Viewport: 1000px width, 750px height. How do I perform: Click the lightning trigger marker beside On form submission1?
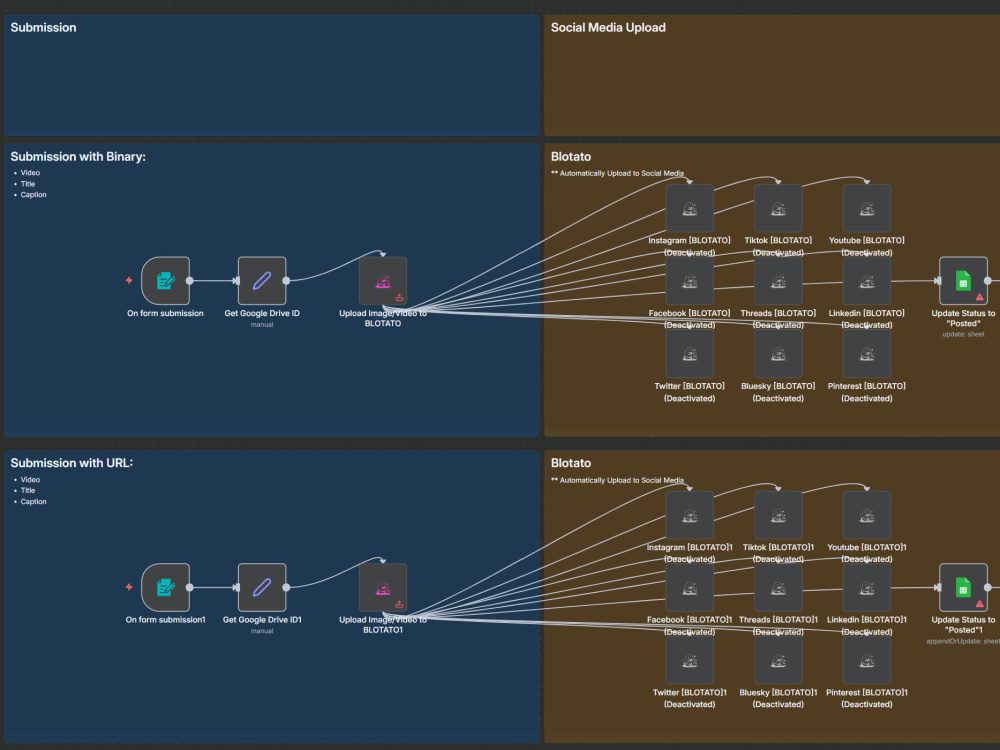pos(129,587)
